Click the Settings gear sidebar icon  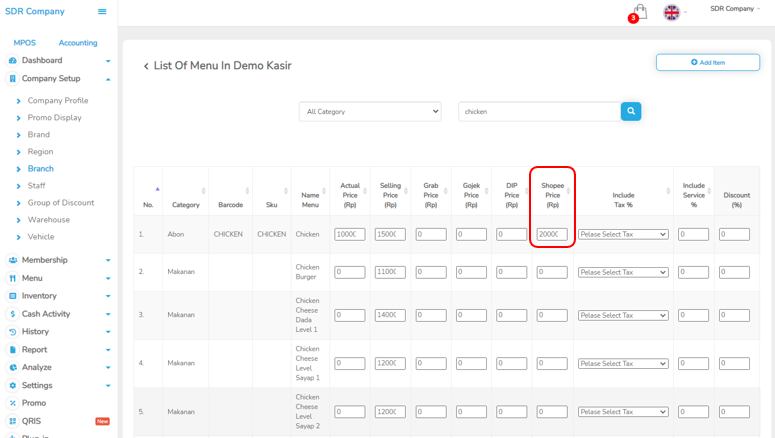(x=13, y=385)
